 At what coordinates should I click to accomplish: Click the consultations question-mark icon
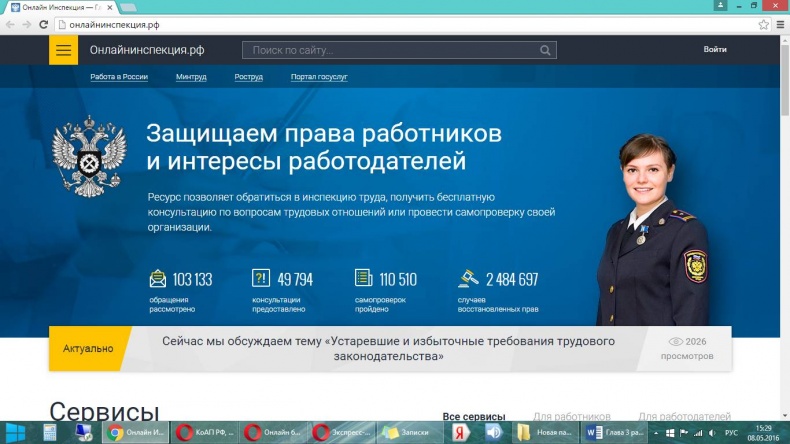tap(261, 279)
